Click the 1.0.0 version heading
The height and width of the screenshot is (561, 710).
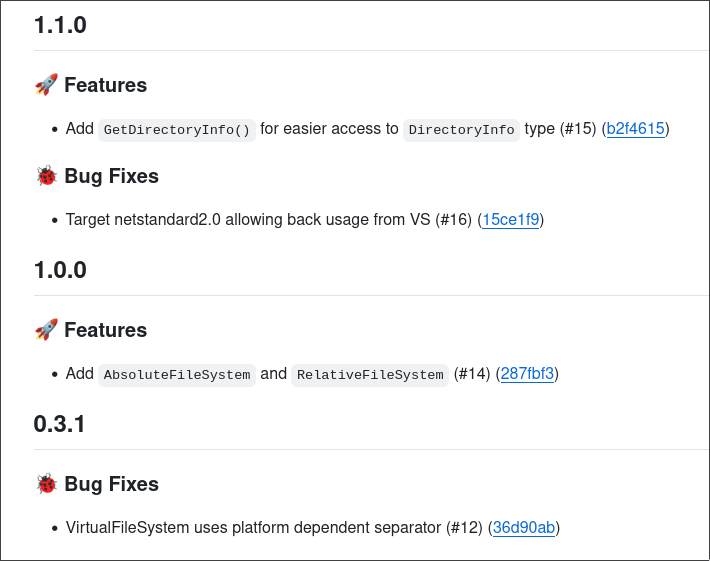coord(60,270)
